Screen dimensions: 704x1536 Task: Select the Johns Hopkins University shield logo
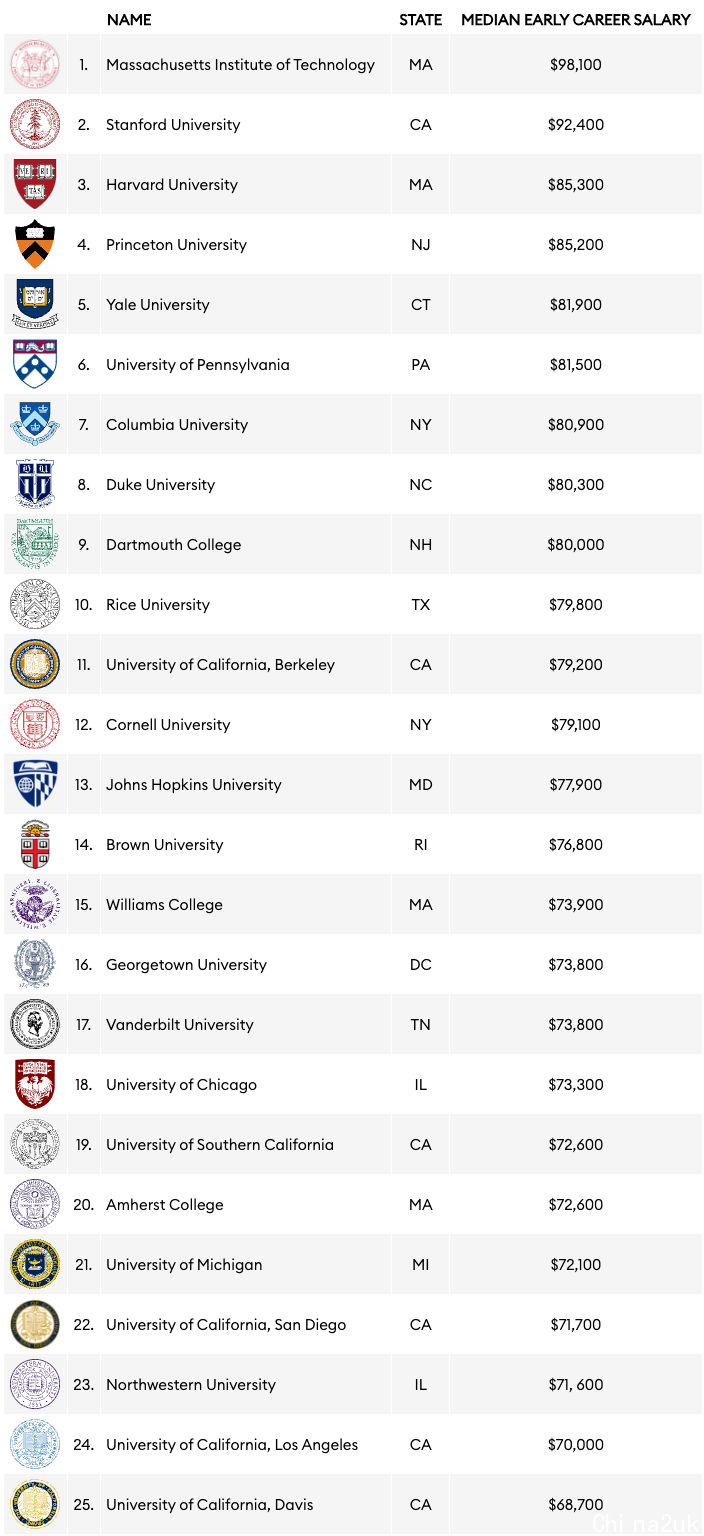coord(35,784)
